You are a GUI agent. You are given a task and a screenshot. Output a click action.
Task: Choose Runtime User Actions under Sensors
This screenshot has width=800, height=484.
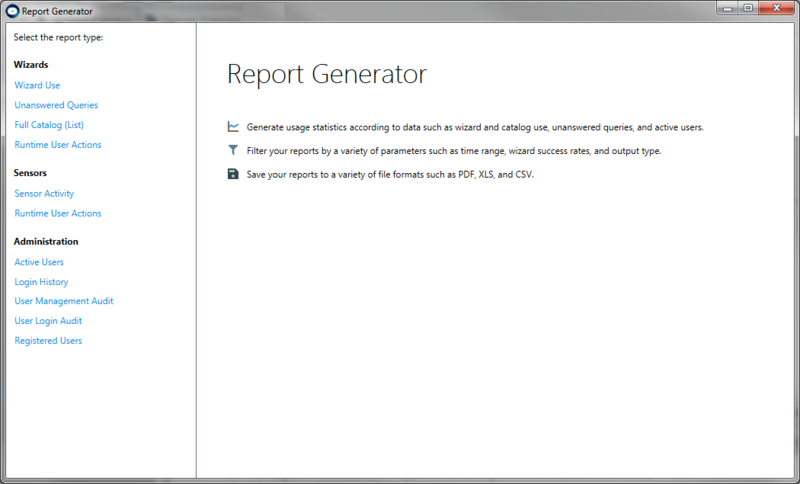coord(58,213)
